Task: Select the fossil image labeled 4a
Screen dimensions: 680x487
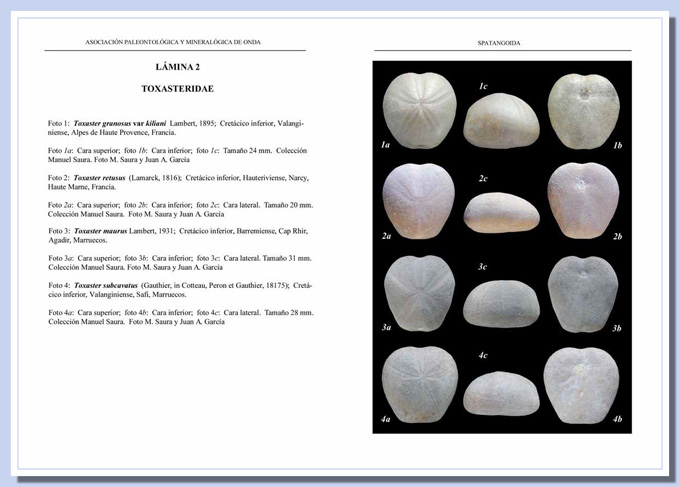Action: (x=420, y=385)
